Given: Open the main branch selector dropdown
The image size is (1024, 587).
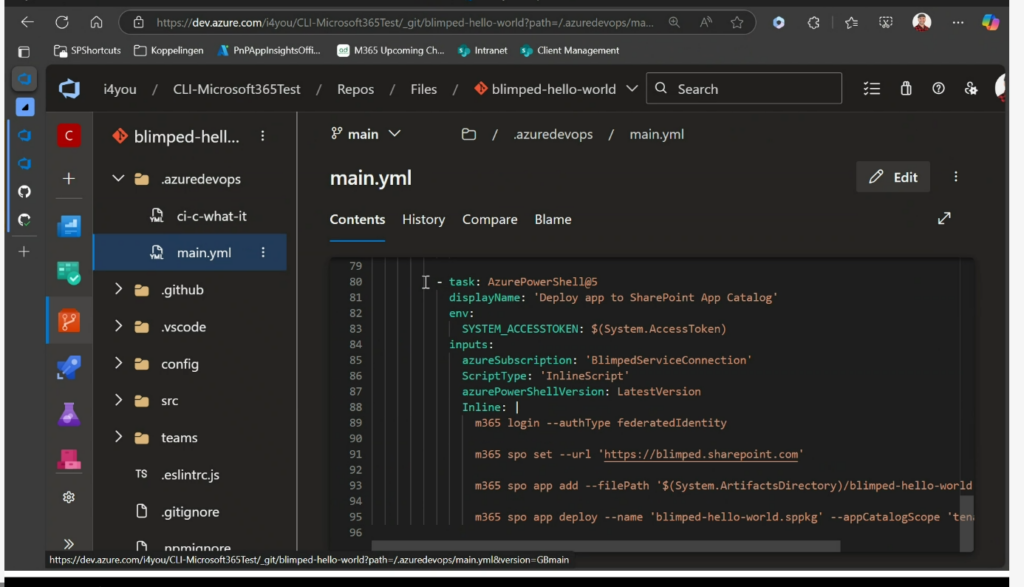Looking at the screenshot, I should 366,134.
